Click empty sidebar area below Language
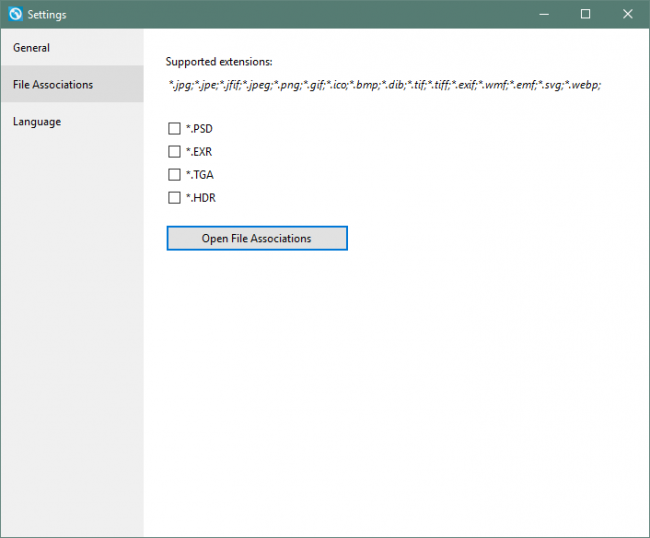 [x=71, y=330]
